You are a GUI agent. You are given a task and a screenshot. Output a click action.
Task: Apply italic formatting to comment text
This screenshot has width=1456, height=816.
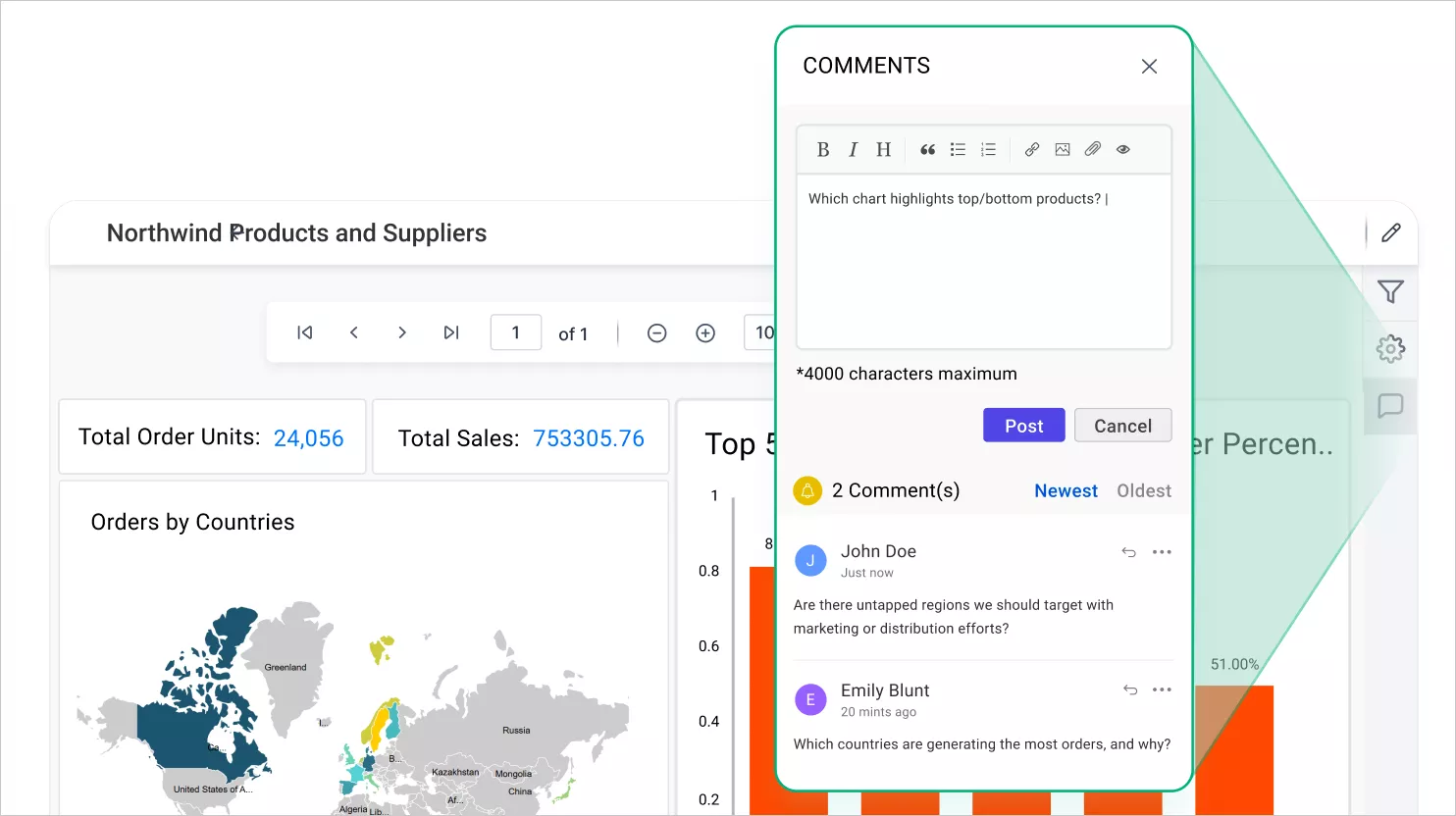[x=853, y=149]
